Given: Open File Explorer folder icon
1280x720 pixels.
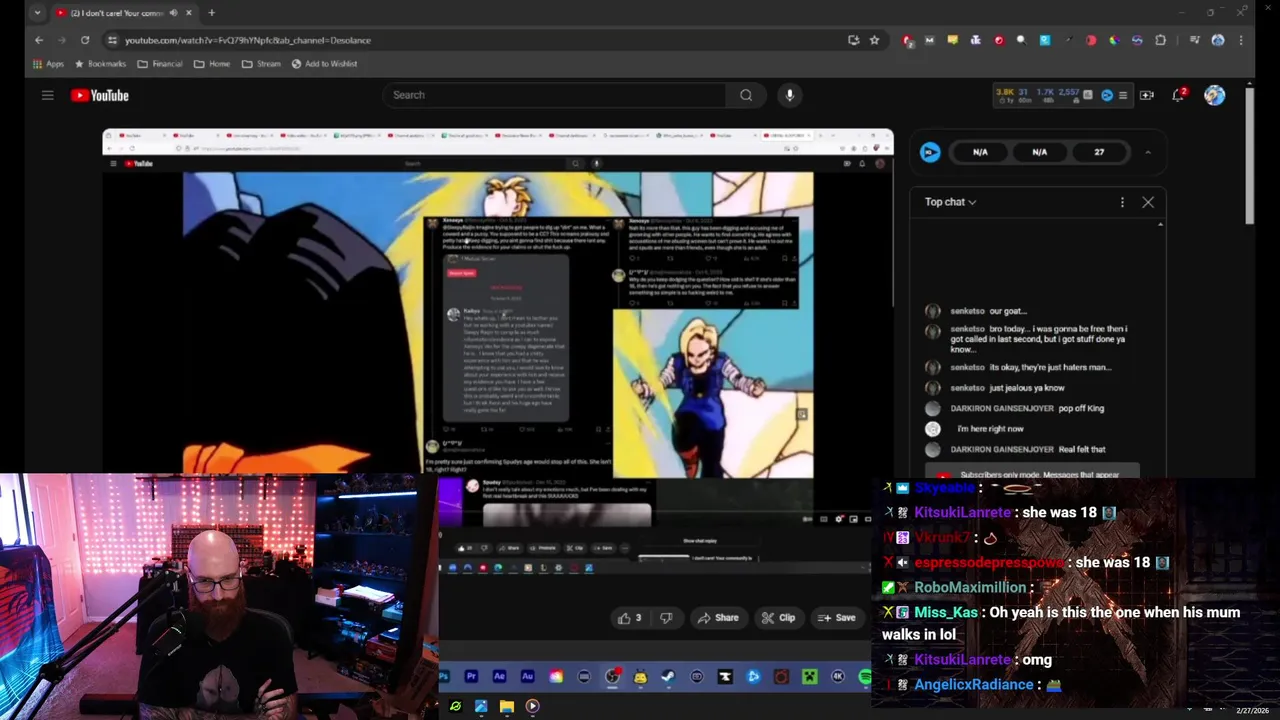Looking at the screenshot, I should (507, 706).
